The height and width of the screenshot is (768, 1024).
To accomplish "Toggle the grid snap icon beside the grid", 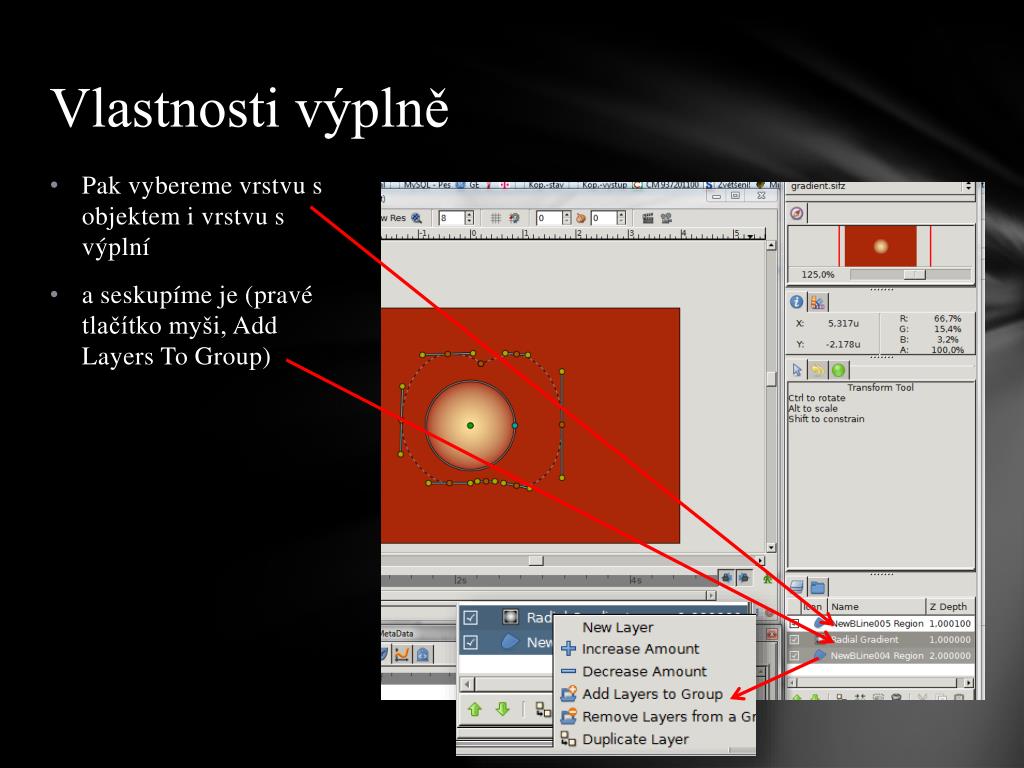I will (x=514, y=218).
